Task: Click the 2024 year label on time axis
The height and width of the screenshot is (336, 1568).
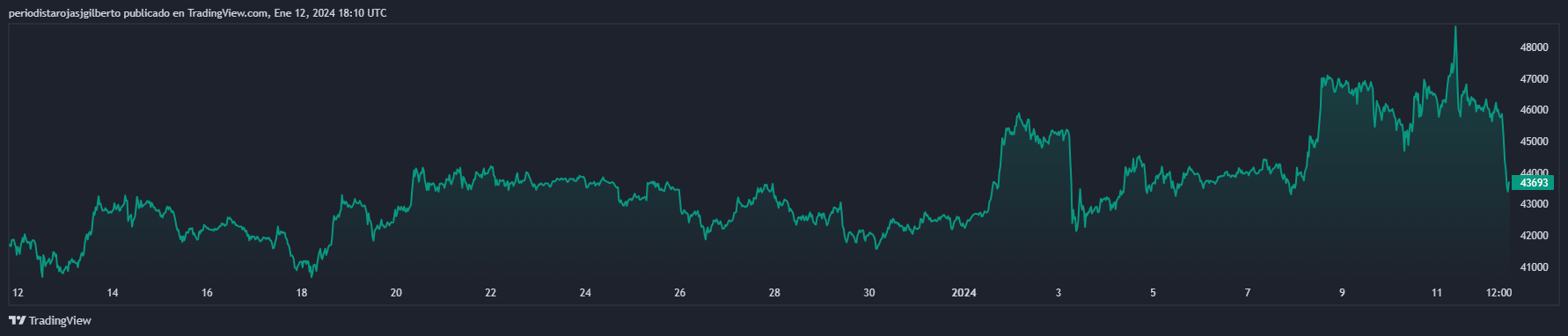Action: [964, 293]
